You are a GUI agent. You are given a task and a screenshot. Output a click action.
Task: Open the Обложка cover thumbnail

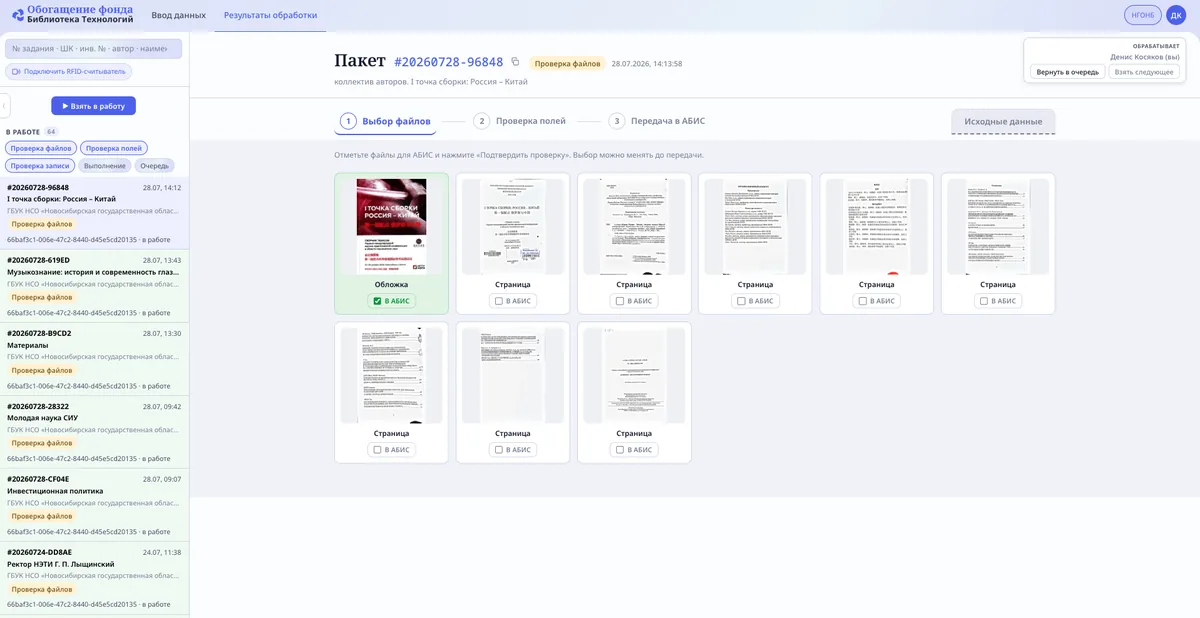(x=391, y=226)
